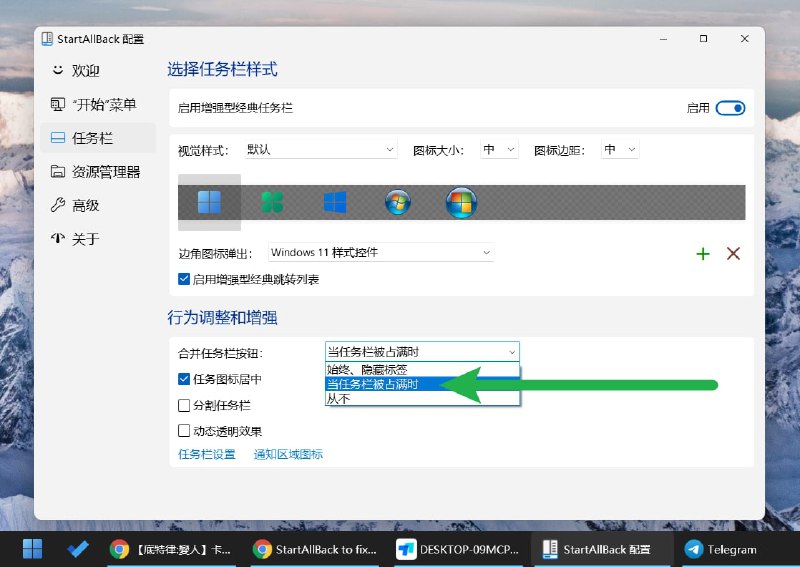800x567 pixels.
Task: Open the 图标大小 dropdown
Action: point(499,150)
